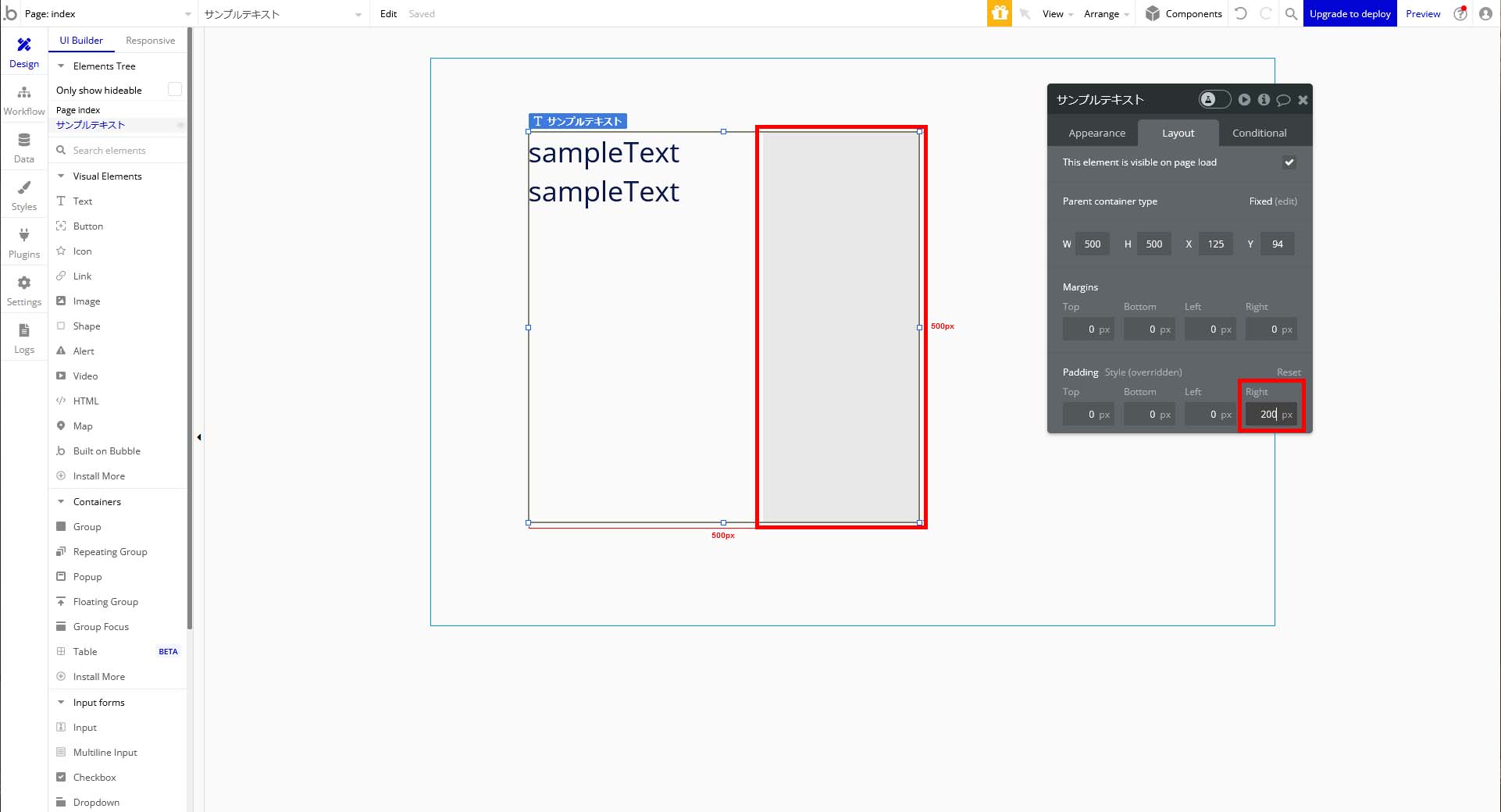The image size is (1501, 812).
Task: Open the Page: index dropdown
Action: click(108, 13)
